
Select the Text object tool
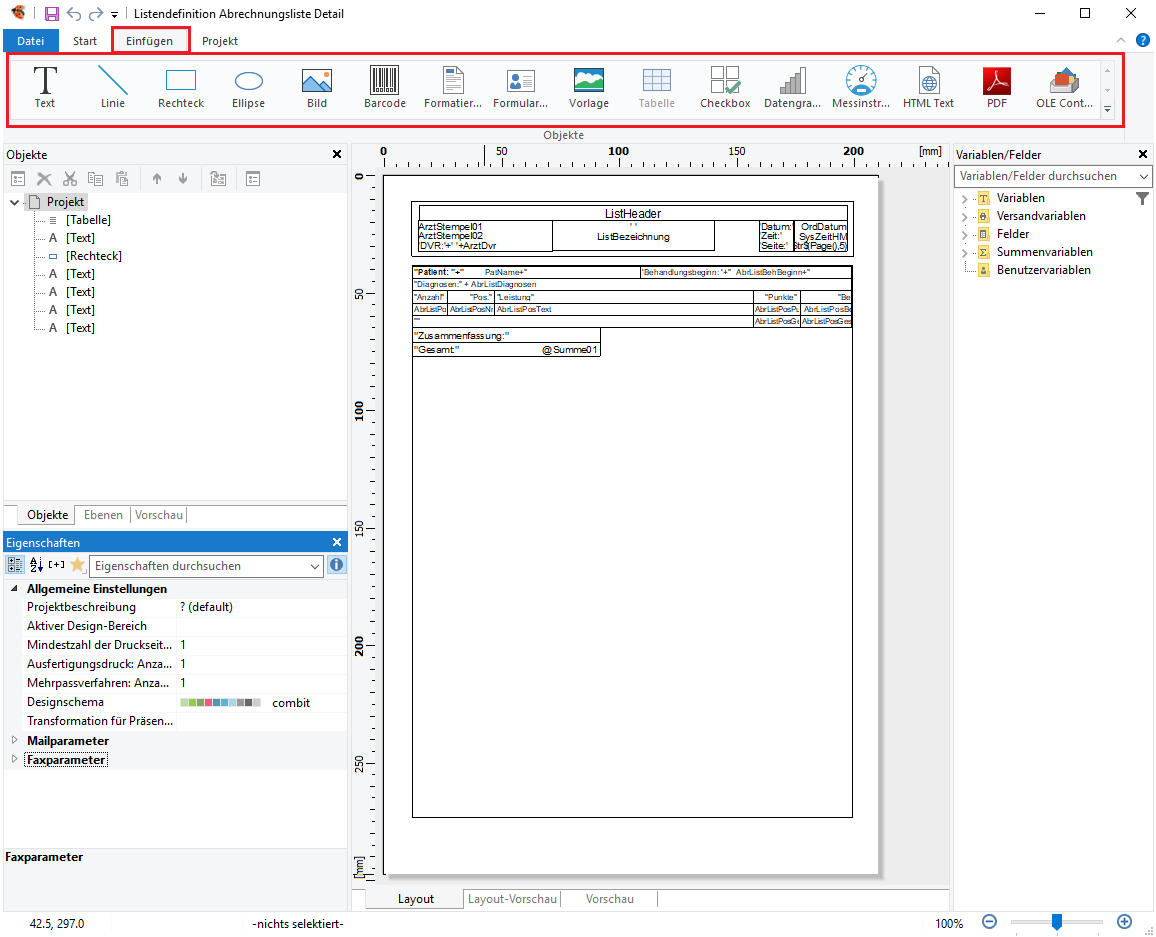click(x=45, y=87)
